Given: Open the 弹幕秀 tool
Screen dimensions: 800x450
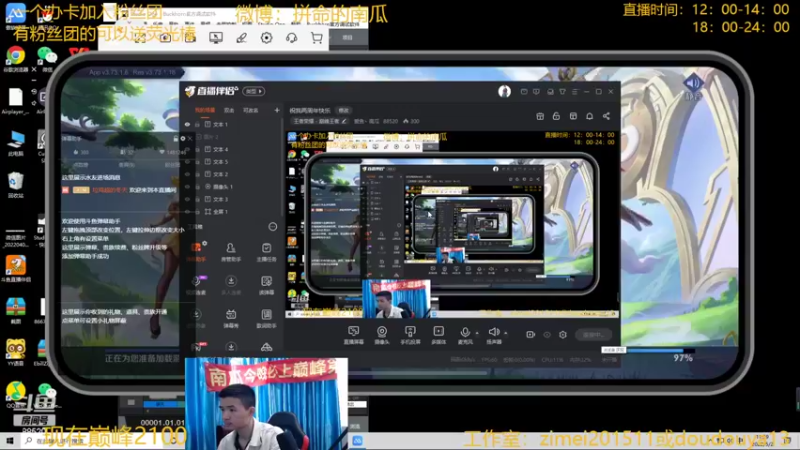Looking at the screenshot, I should [231, 318].
